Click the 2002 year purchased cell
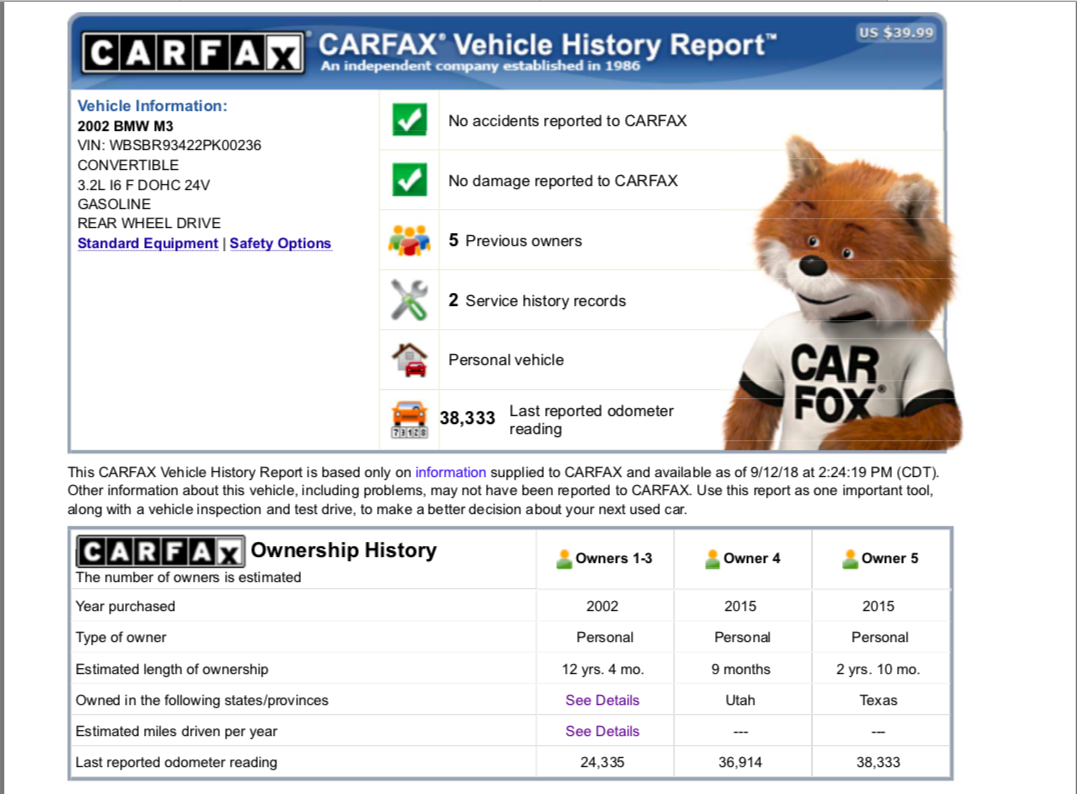The height and width of the screenshot is (794, 1077). click(x=602, y=606)
